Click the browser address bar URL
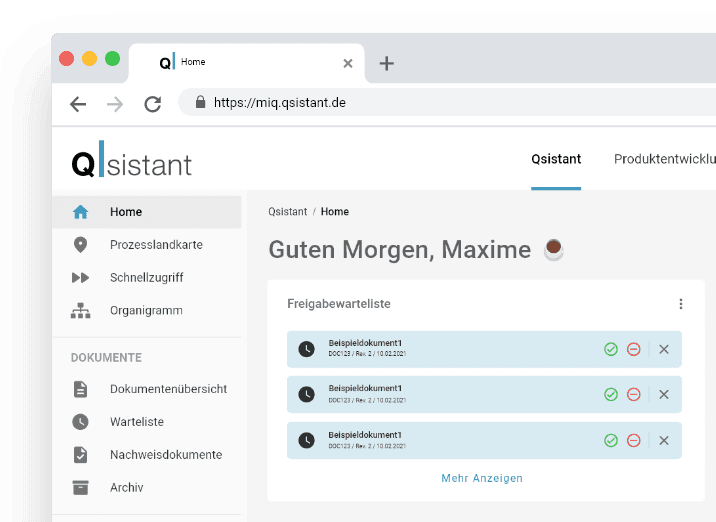The height and width of the screenshot is (522, 716). click(x=280, y=102)
